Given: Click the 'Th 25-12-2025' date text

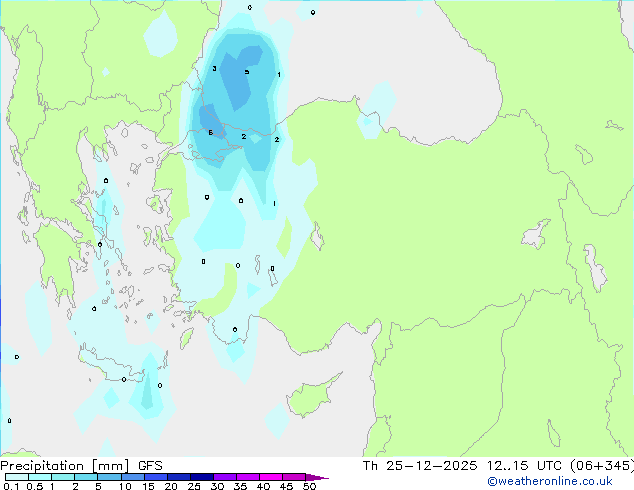Looking at the screenshot, I should pyautogui.click(x=420, y=466).
